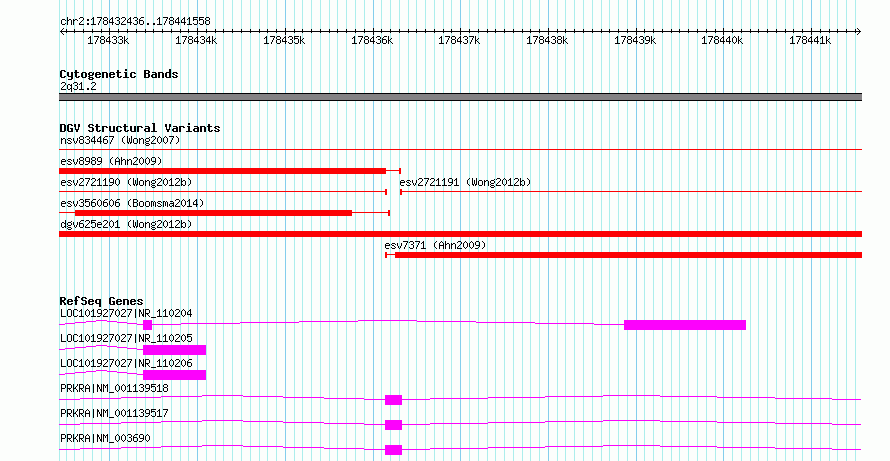Click the chr2:178432436..178441558 coordinate label
This screenshot has height=461, width=890.
coord(135,21)
